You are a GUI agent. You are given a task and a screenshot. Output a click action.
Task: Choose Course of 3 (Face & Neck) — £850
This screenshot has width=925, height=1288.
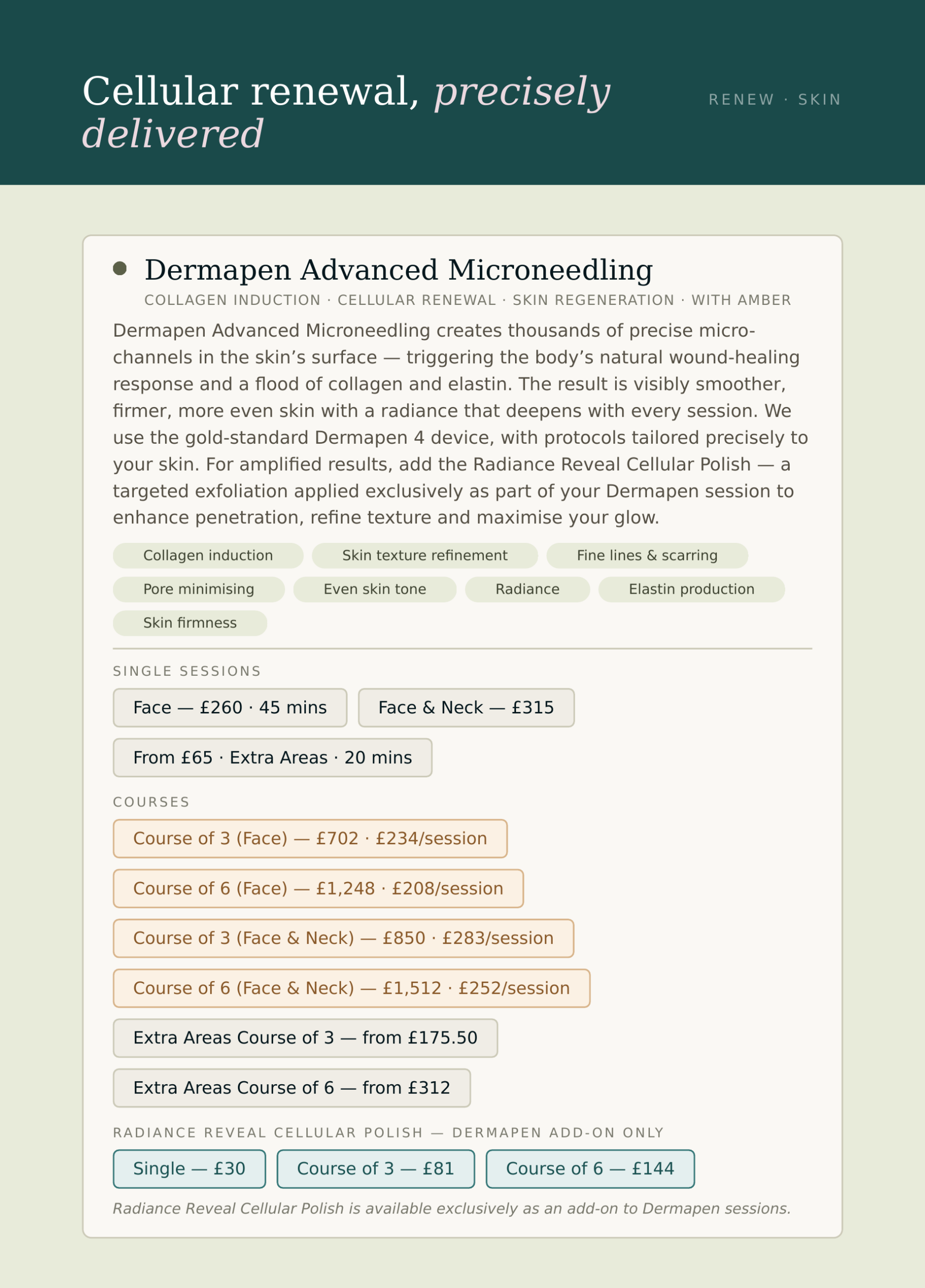point(344,938)
